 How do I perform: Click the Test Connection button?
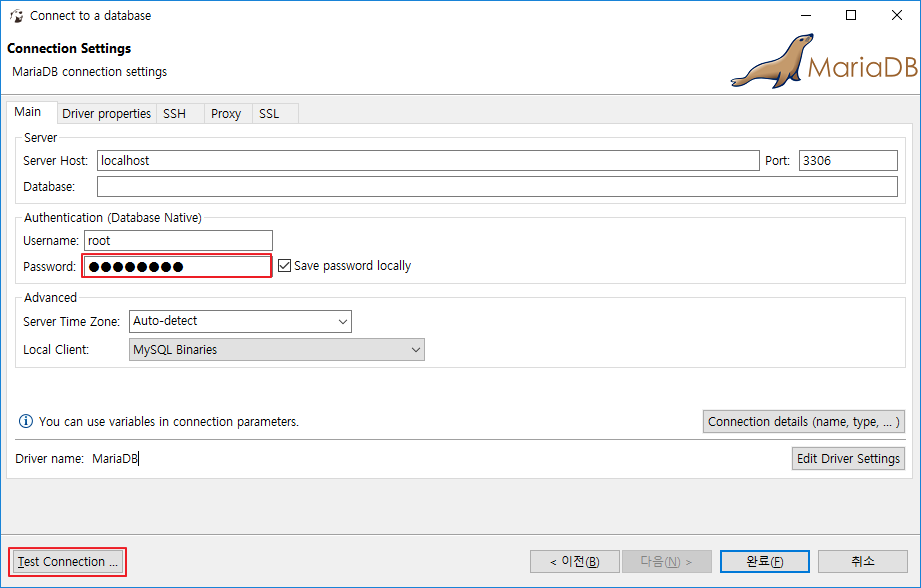pos(68,562)
